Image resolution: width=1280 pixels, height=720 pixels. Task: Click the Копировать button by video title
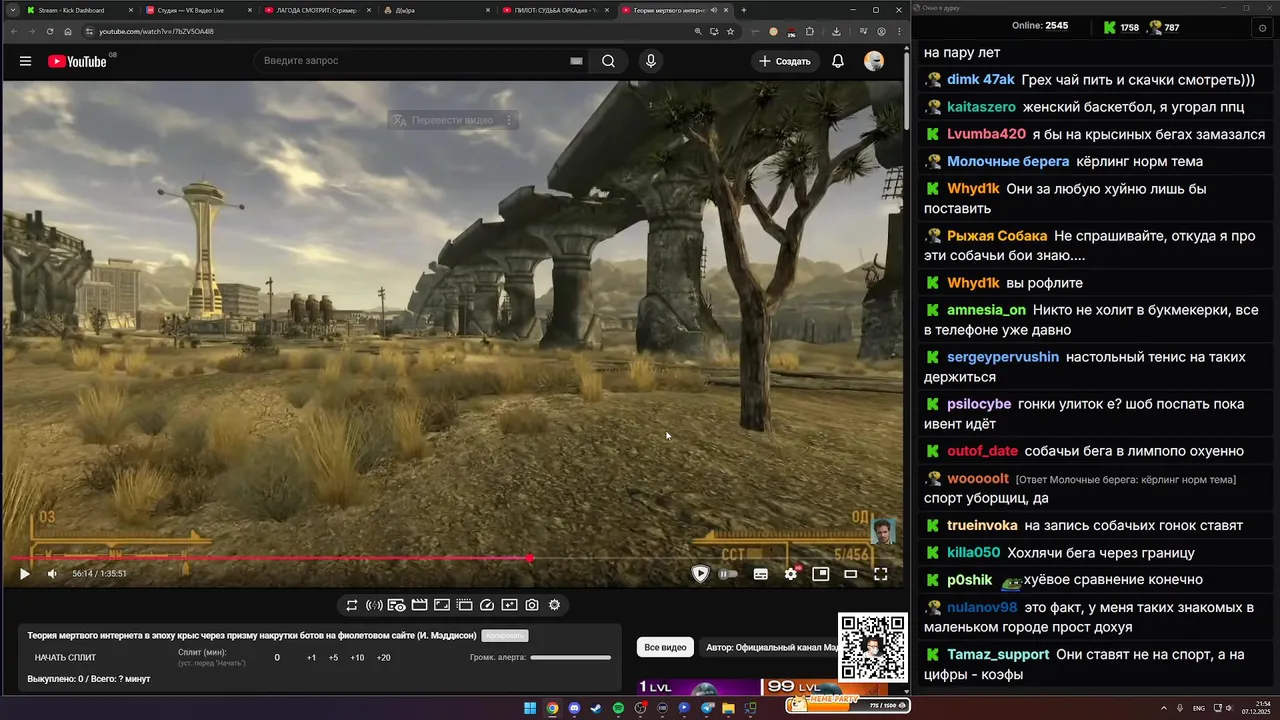505,636
